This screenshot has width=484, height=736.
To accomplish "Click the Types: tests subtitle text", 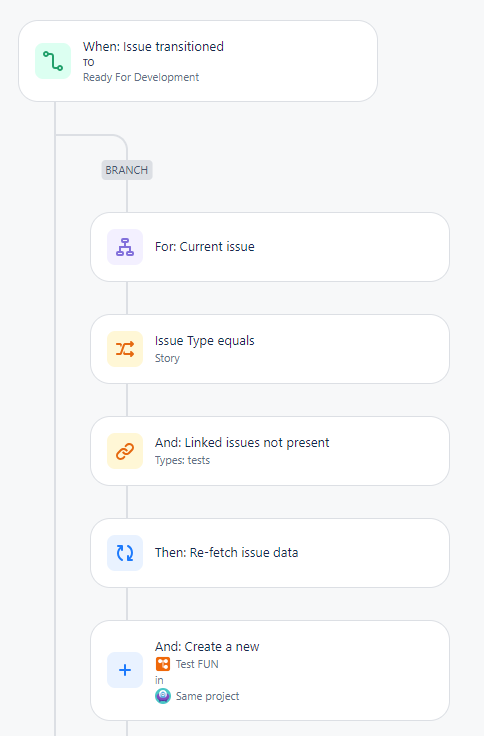I will (182, 460).
